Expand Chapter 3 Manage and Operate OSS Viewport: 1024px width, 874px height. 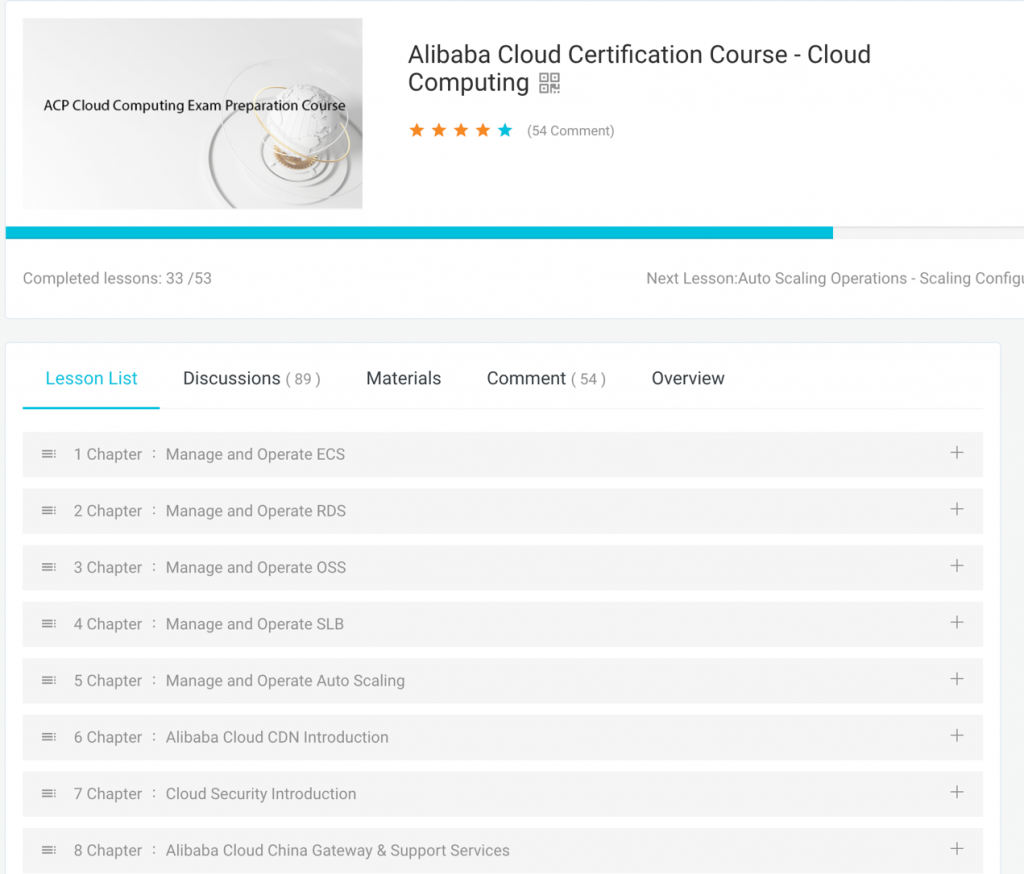[x=957, y=566]
